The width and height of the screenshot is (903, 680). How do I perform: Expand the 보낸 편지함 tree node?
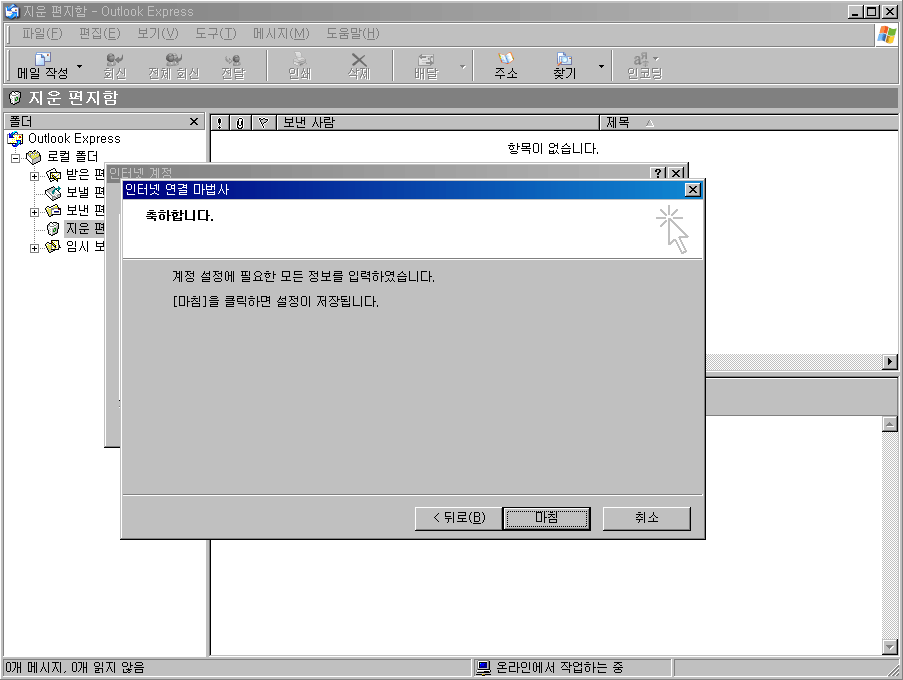(x=35, y=212)
